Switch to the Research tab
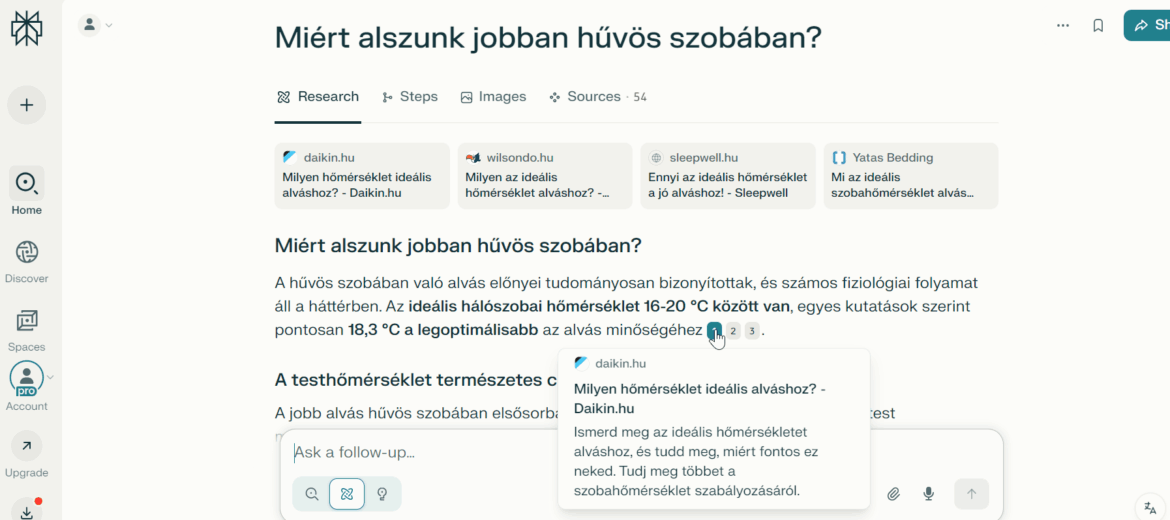Viewport: 1170px width, 520px height. pos(318,97)
